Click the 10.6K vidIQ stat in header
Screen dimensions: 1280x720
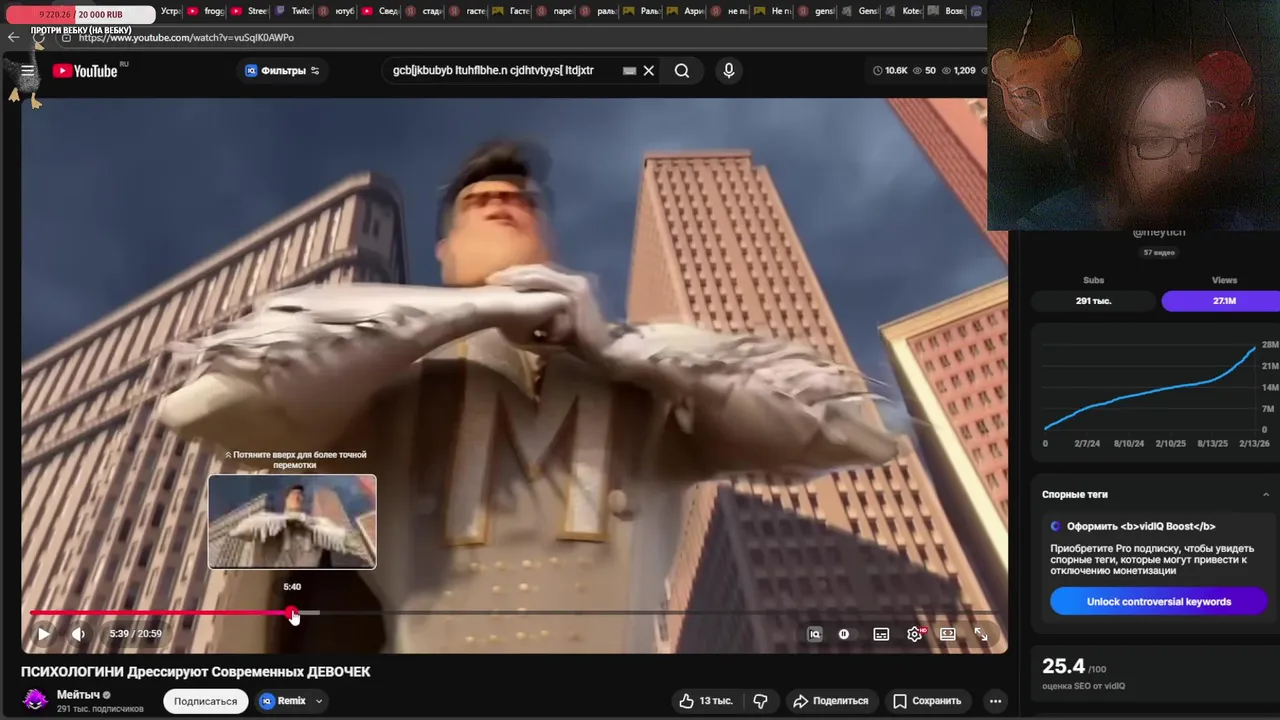(890, 71)
